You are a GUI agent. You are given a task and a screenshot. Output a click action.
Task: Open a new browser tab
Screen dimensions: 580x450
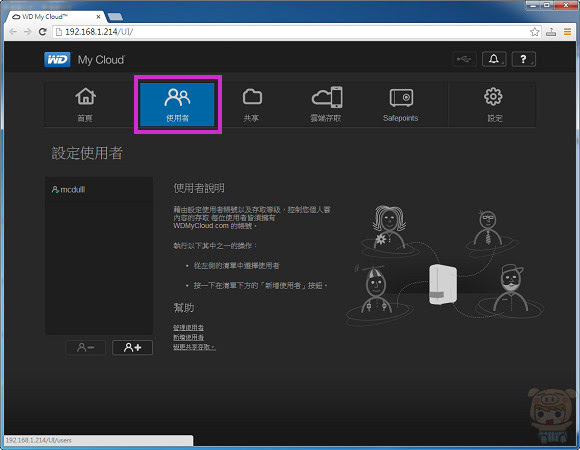(115, 17)
